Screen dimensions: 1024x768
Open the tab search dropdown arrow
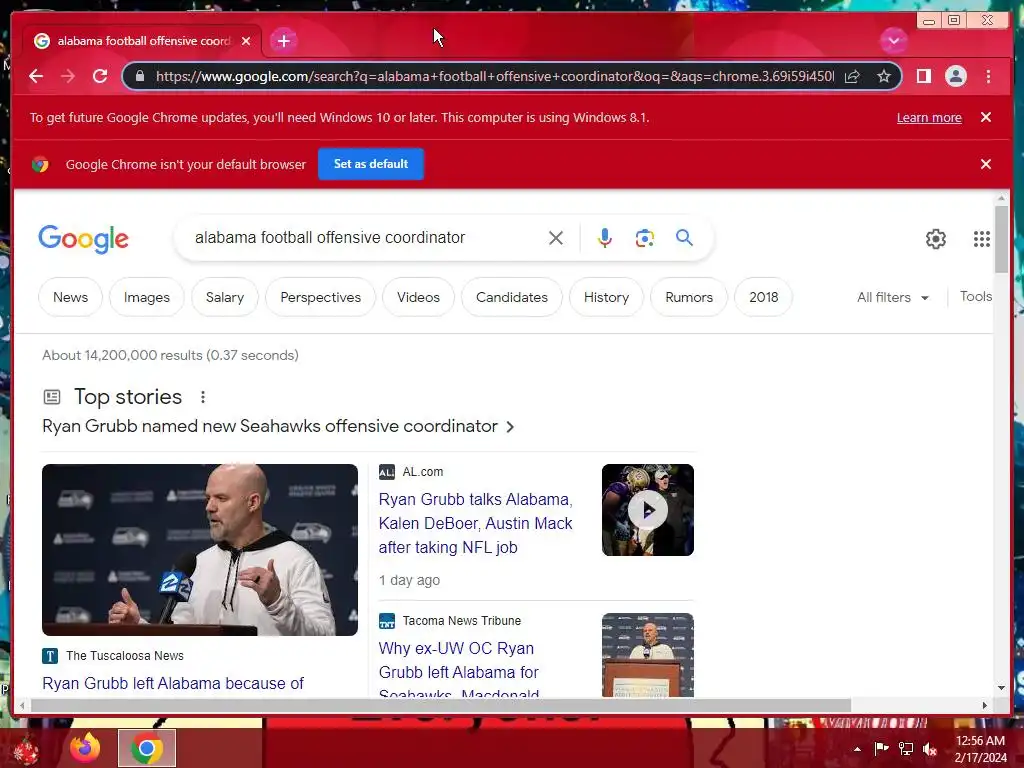click(893, 41)
